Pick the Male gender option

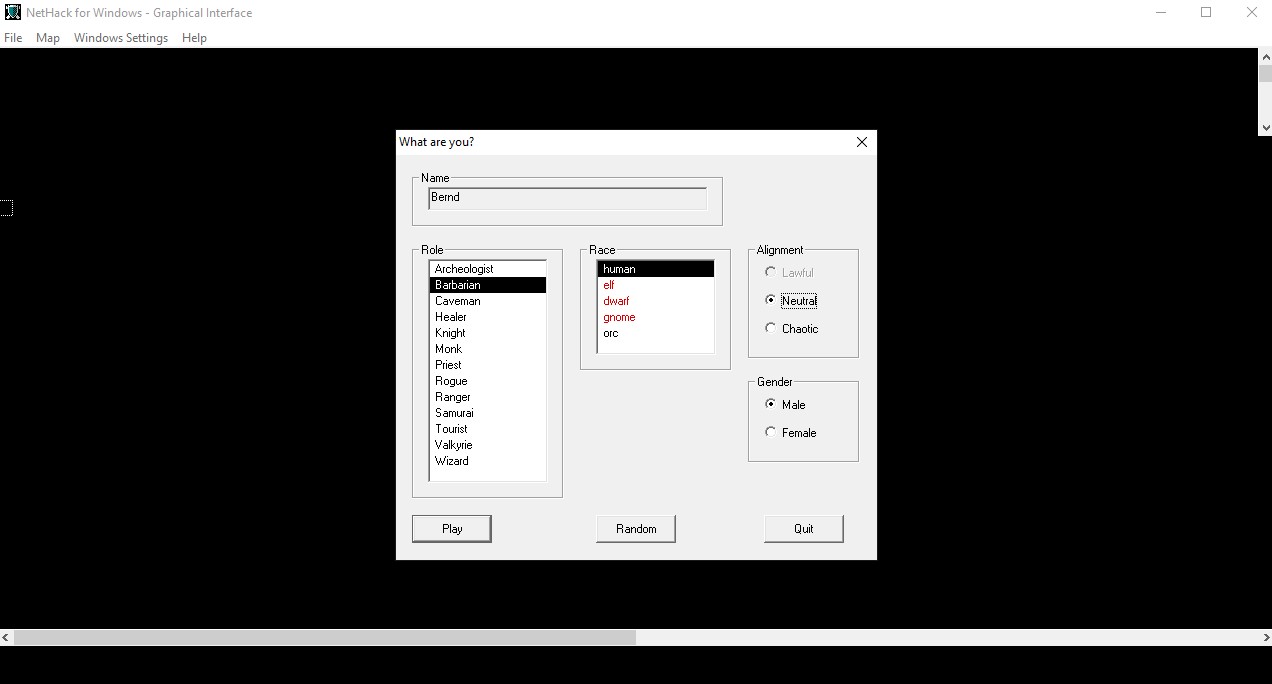coord(770,404)
